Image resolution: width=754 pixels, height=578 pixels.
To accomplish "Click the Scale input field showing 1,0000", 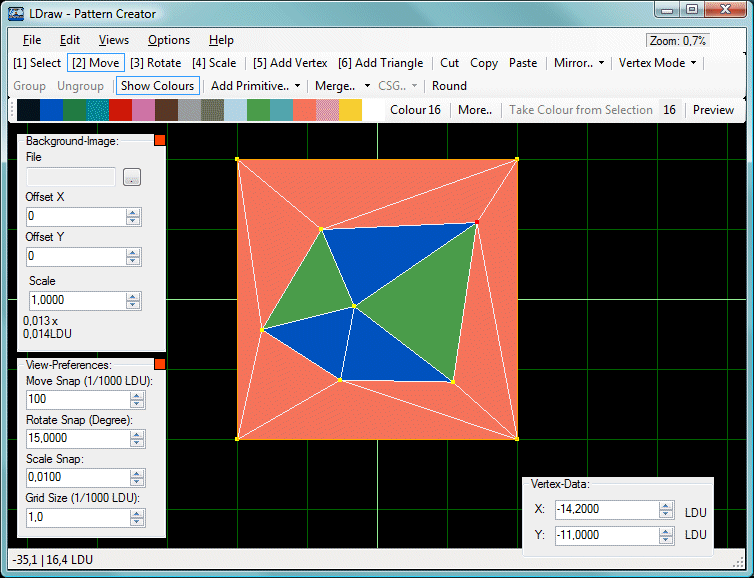I will 77,301.
